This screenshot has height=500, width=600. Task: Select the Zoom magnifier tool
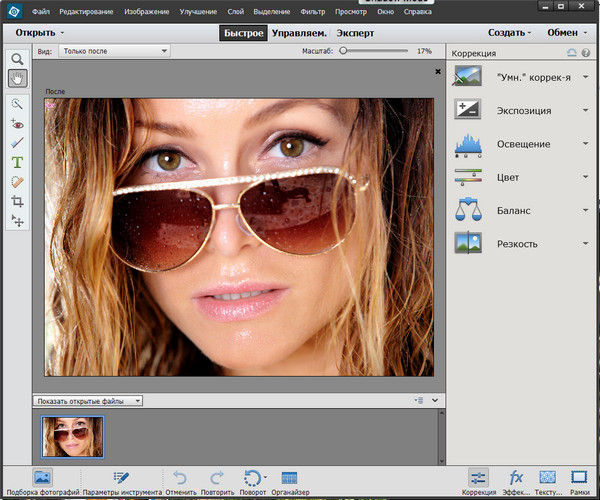17,59
